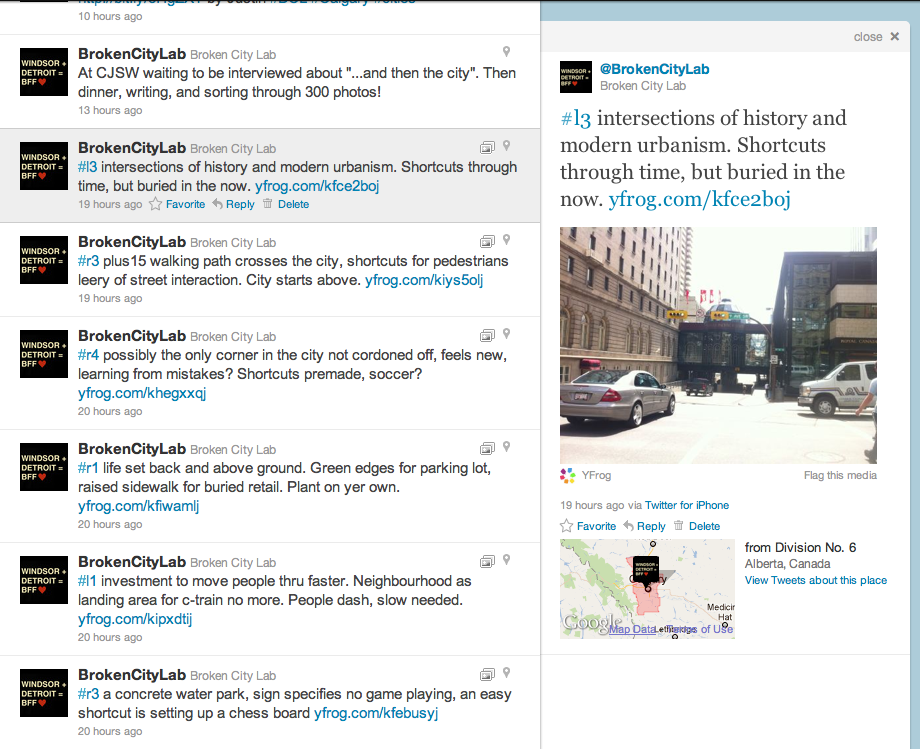Open BrokenCityLab avatar in detail panel
The height and width of the screenshot is (749, 920).
(576, 77)
